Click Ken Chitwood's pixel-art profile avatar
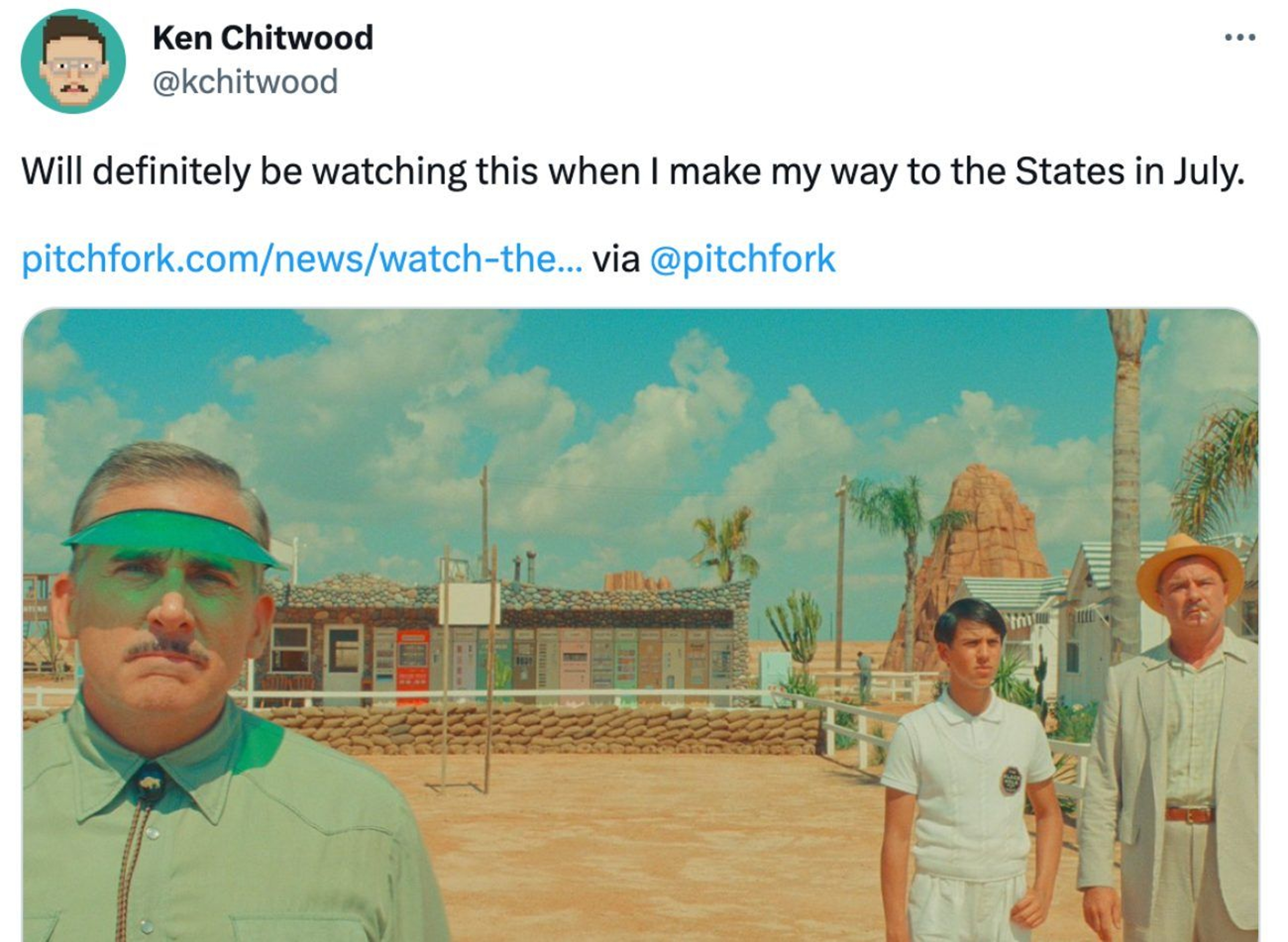 tap(73, 61)
